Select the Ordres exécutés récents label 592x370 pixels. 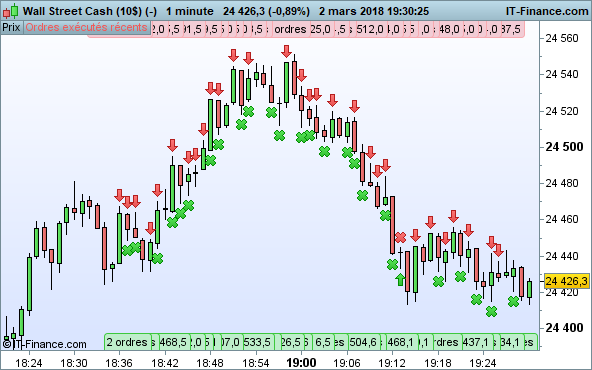pos(86,28)
